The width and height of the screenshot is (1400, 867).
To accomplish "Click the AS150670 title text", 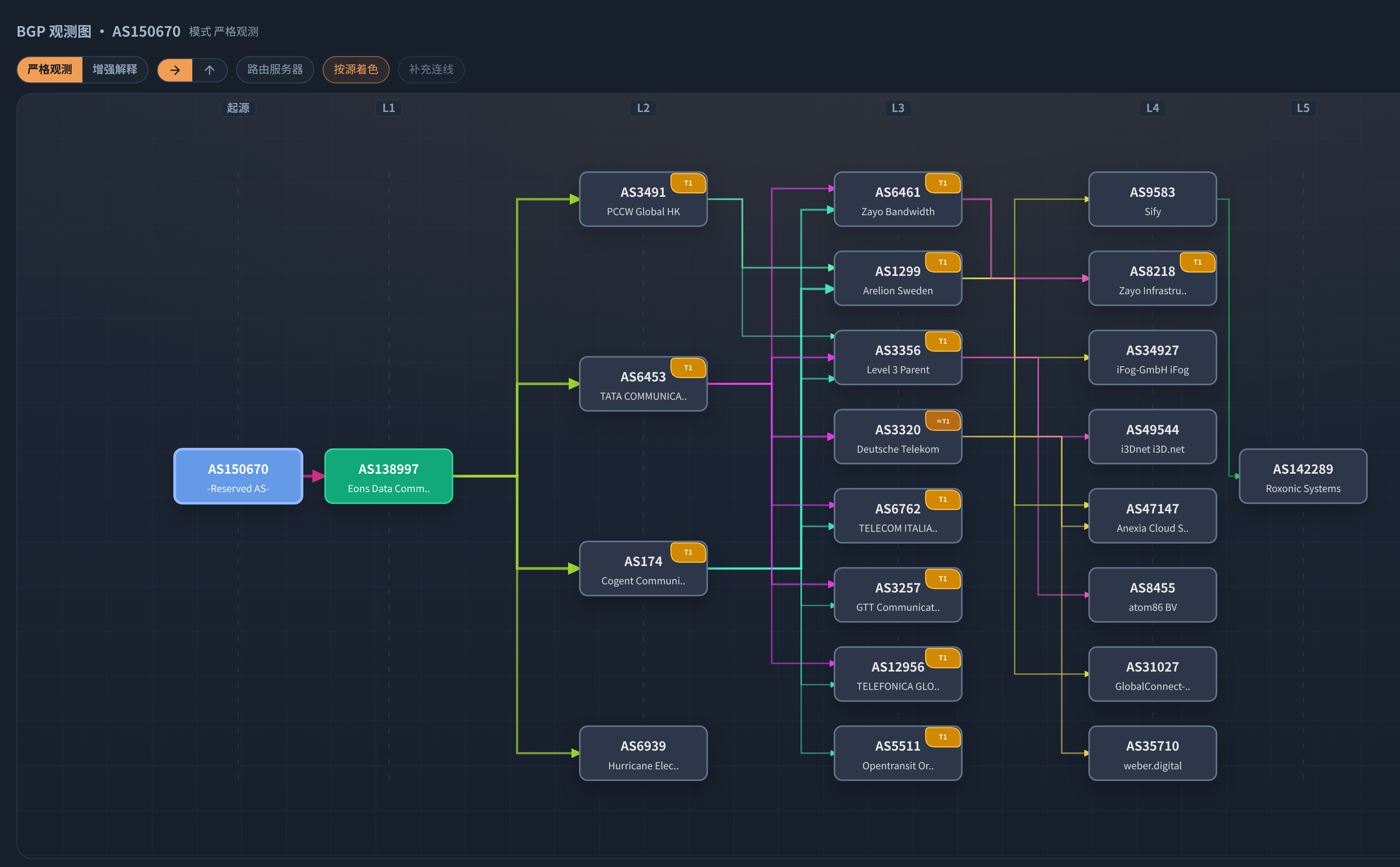I will tap(146, 32).
